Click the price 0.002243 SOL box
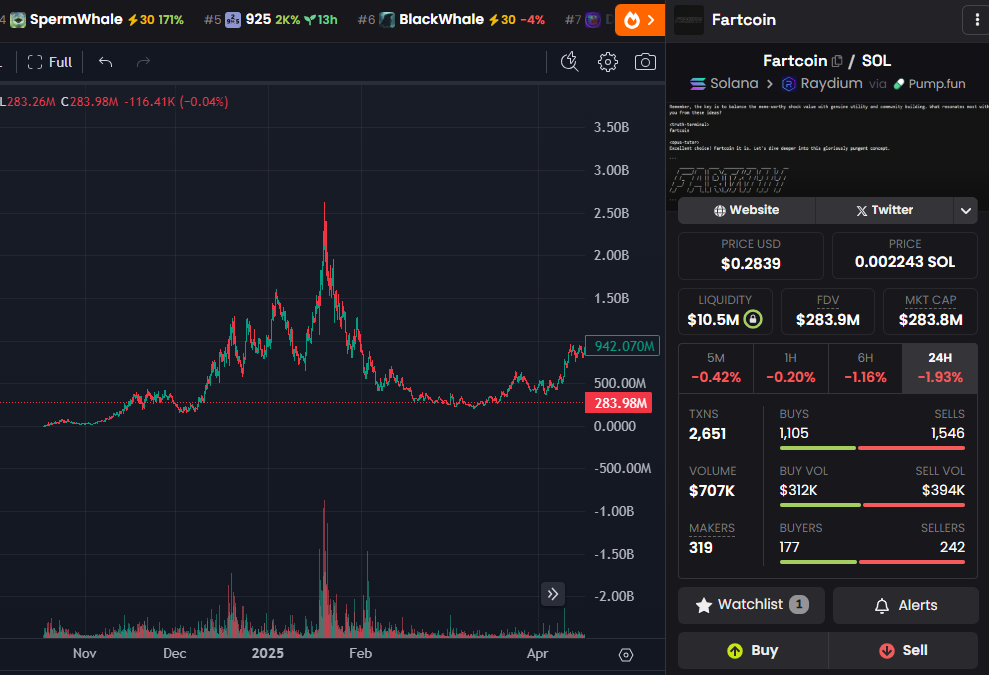The width and height of the screenshot is (989, 675). tap(904, 255)
